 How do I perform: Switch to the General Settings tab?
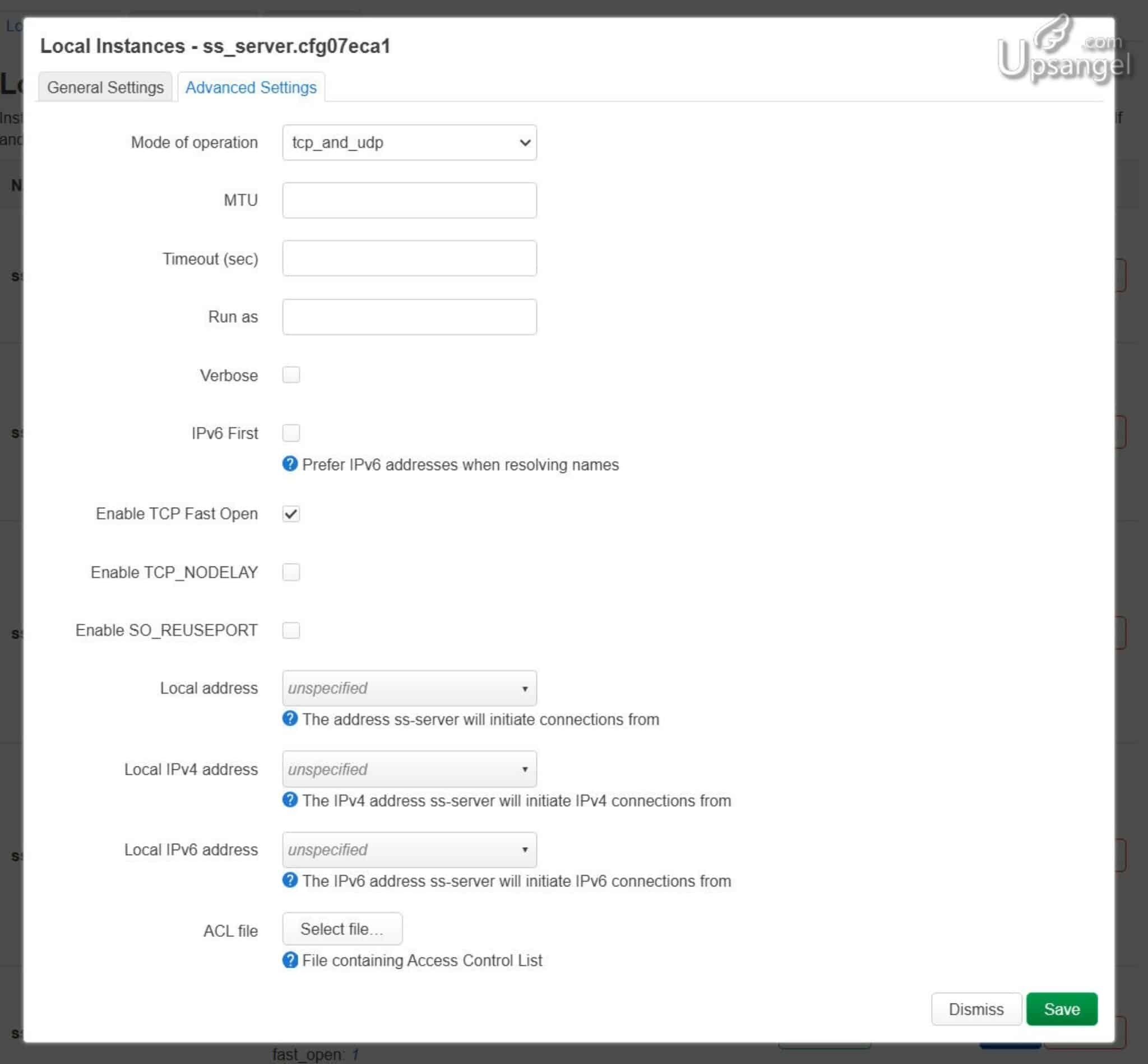click(x=104, y=87)
